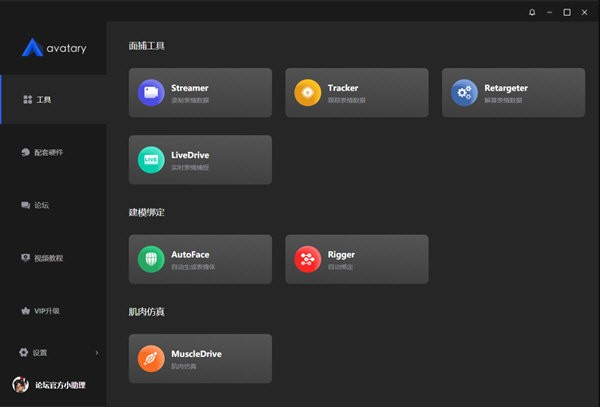Click the green LiveDrive icon
The image size is (600, 407).
(x=151, y=160)
